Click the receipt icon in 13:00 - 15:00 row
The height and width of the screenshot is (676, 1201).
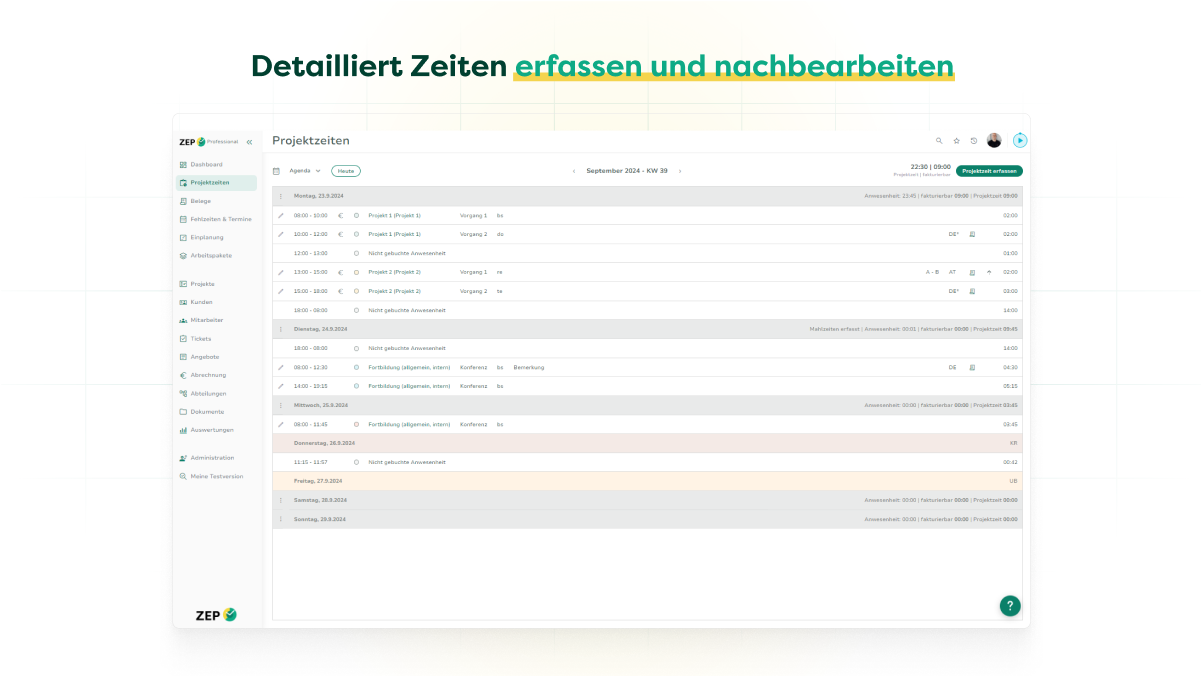point(972,272)
